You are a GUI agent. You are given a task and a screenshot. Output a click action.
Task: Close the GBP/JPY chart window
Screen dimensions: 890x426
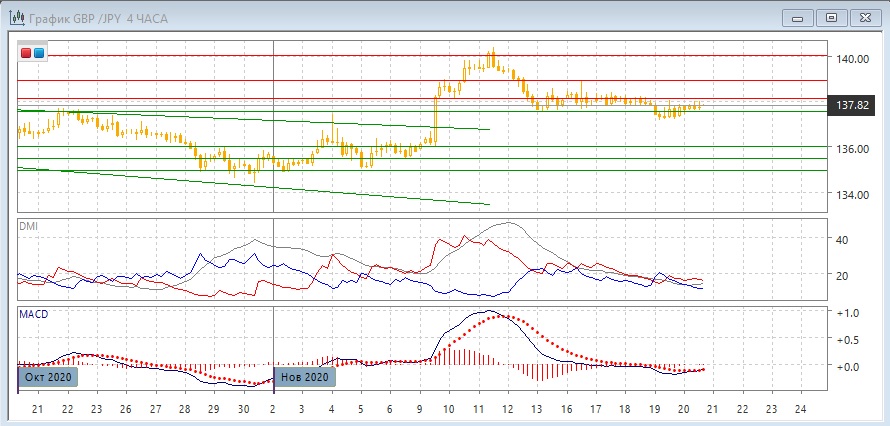865,17
